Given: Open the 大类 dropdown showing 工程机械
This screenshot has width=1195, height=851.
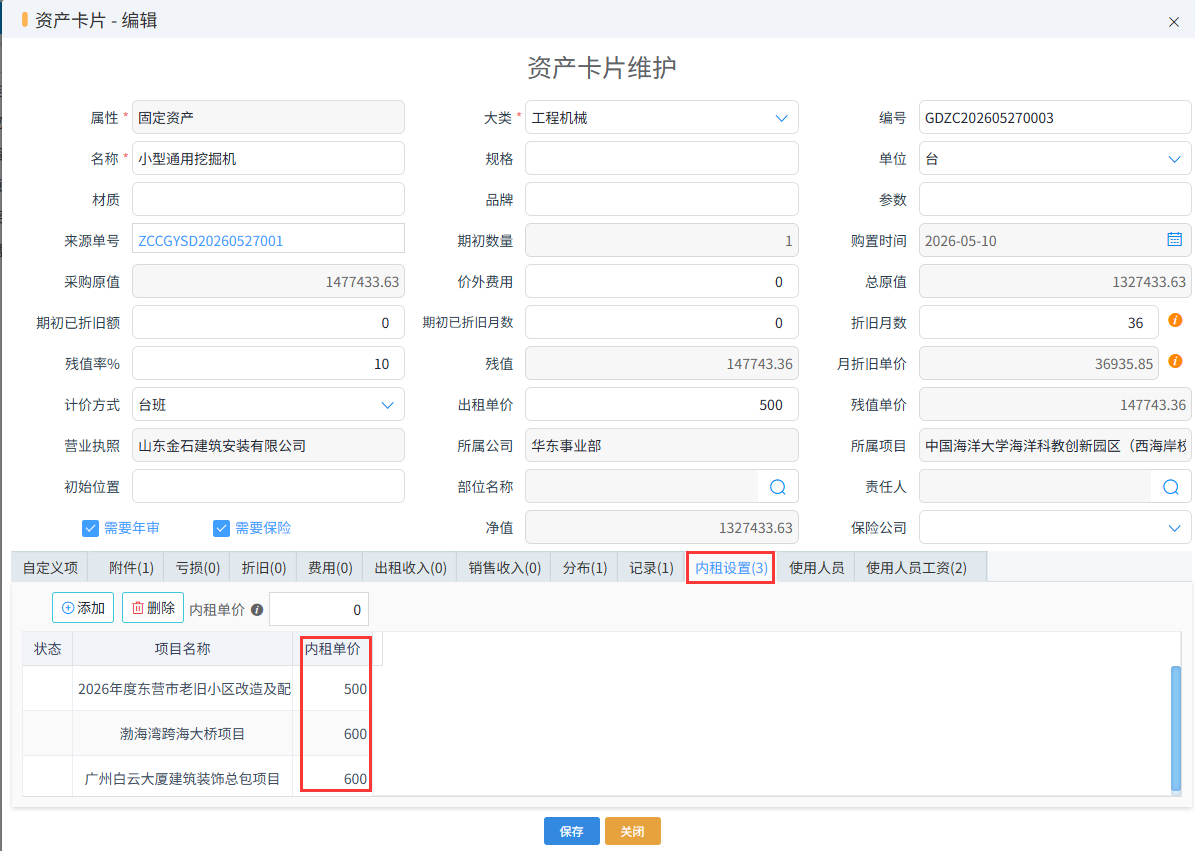Looking at the screenshot, I should tap(662, 118).
